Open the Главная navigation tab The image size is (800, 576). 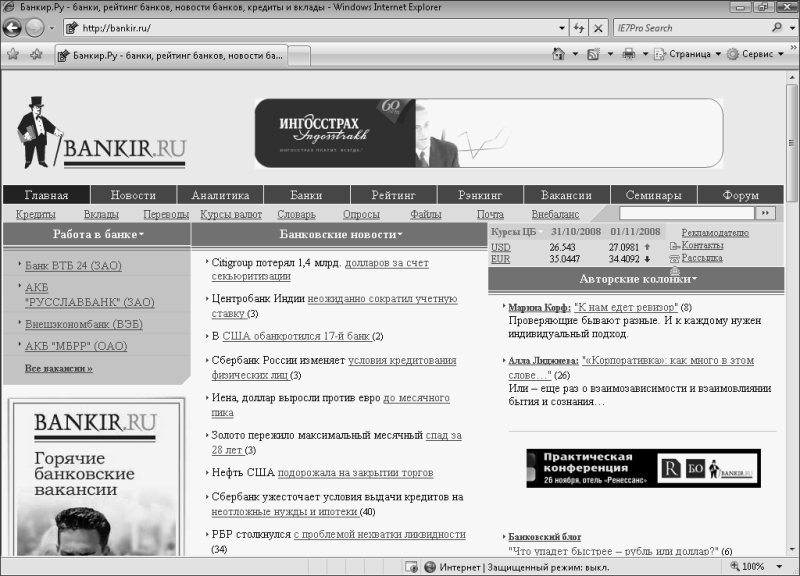46,195
